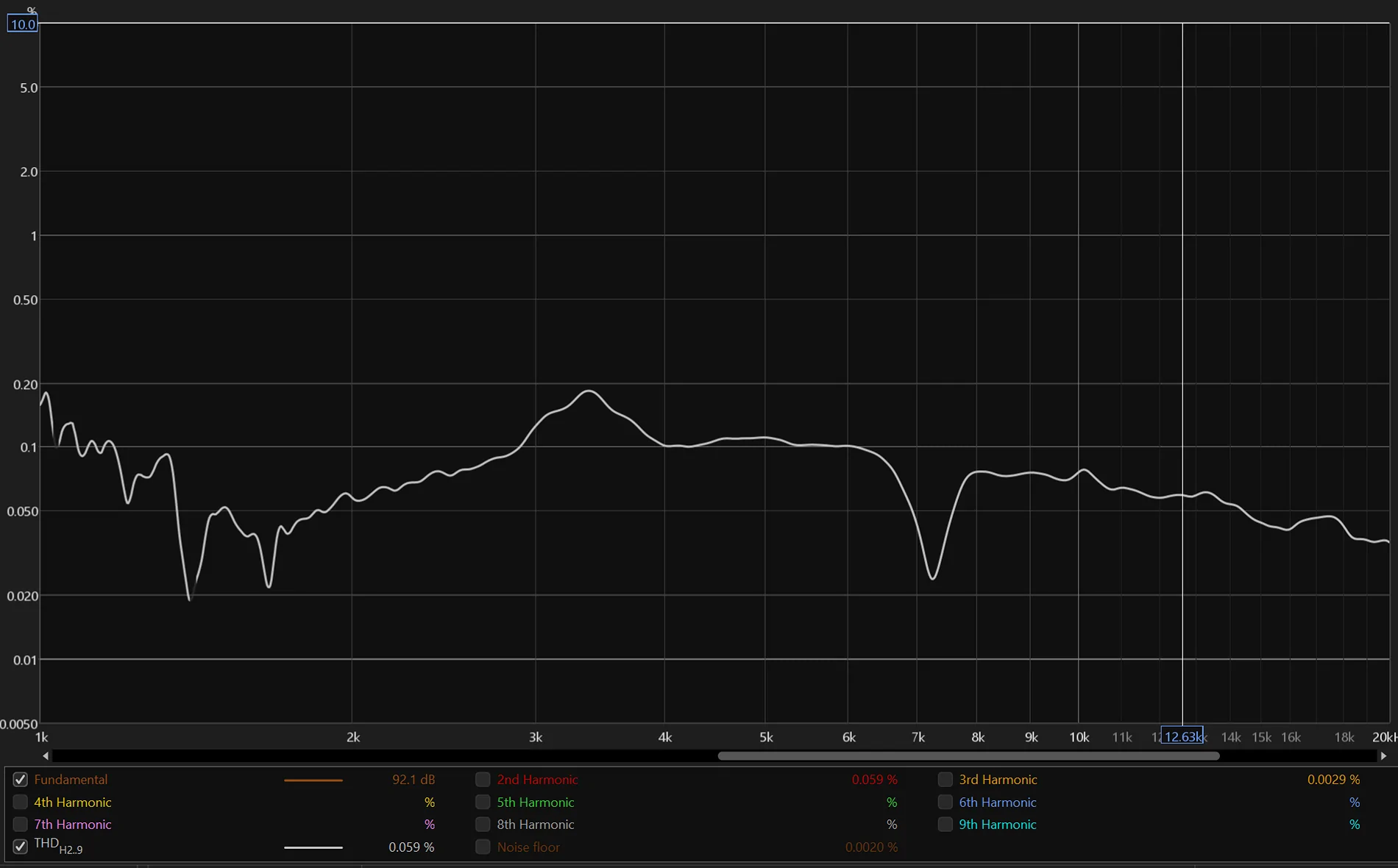Screen dimensions: 1398x868
Task: Click the 2nd Harmonic legend label
Action: tap(537, 780)
